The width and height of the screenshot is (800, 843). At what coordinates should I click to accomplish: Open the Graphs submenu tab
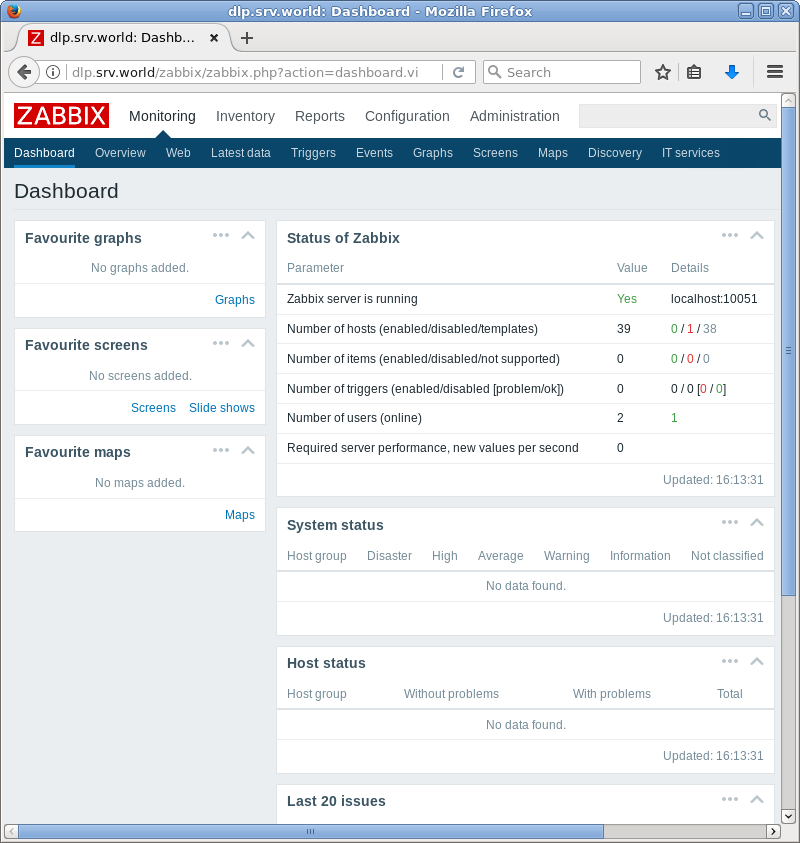pos(433,153)
